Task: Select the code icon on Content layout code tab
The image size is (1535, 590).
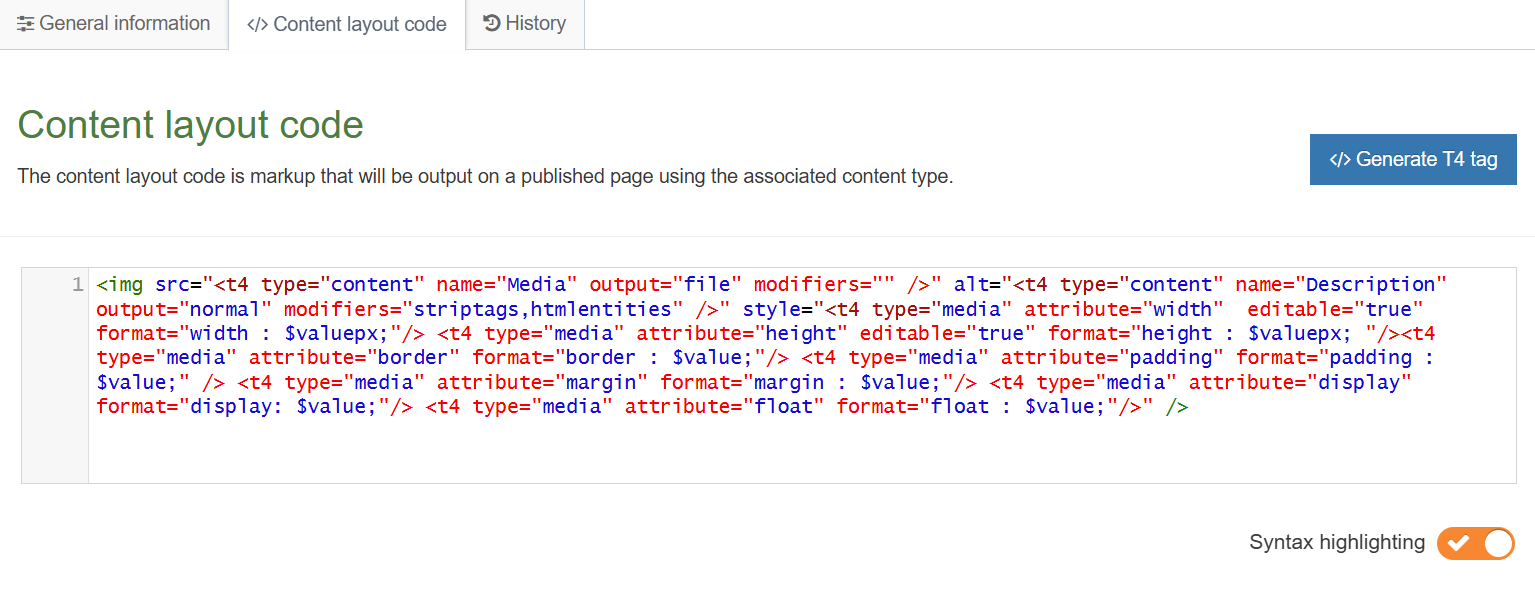Action: pyautogui.click(x=256, y=24)
